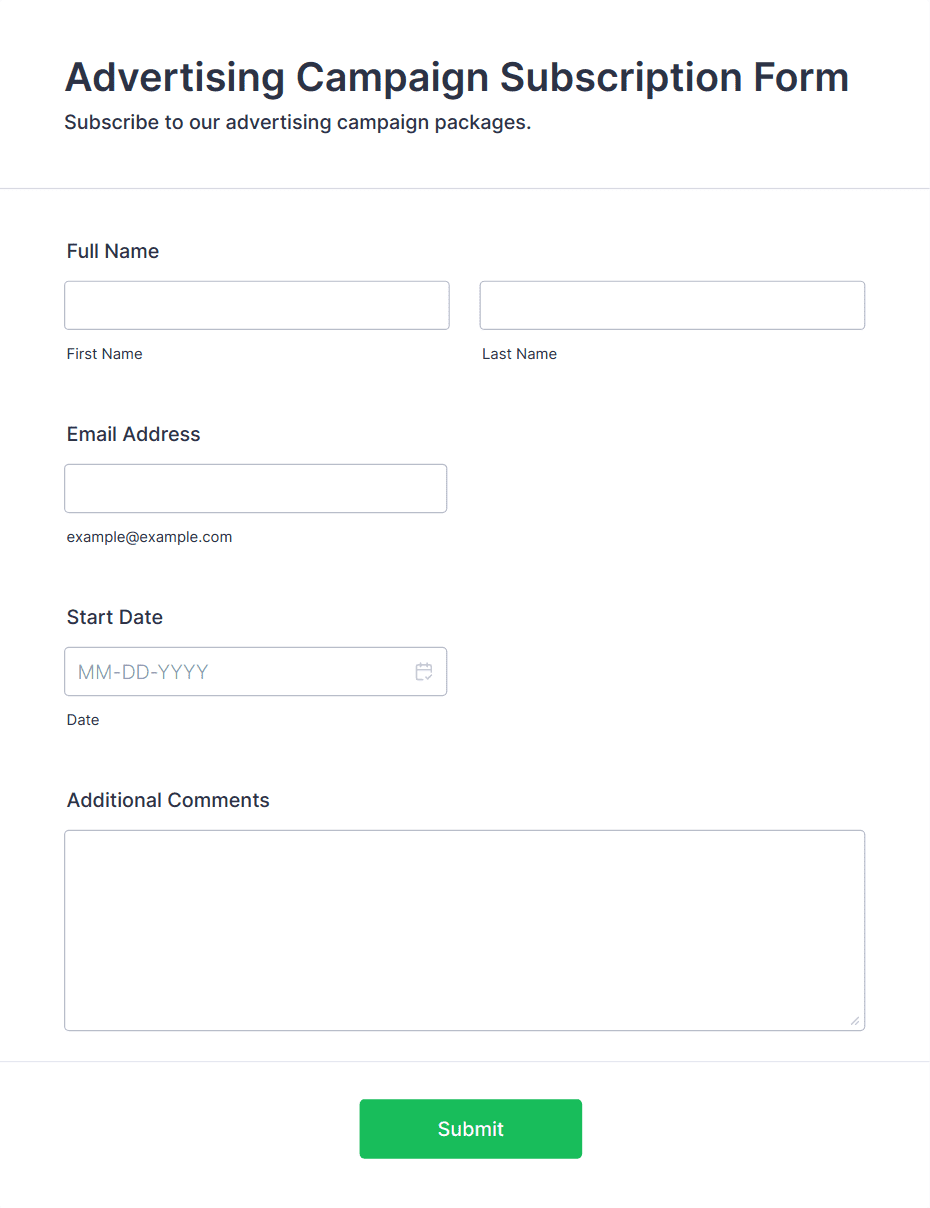Click the subtitle about advertising campaign packages
This screenshot has height=1208, width=930.
(298, 123)
